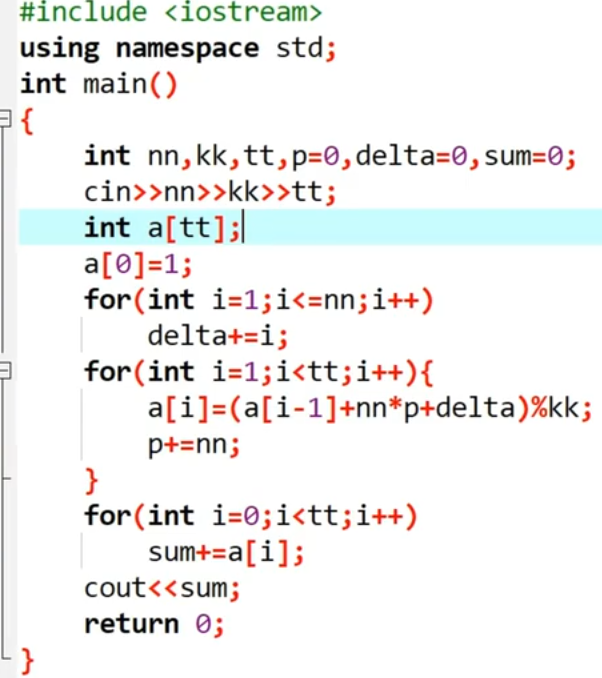This screenshot has height=678, width=602.
Task: Click the 'delta+=i;' line
Action: point(218,336)
